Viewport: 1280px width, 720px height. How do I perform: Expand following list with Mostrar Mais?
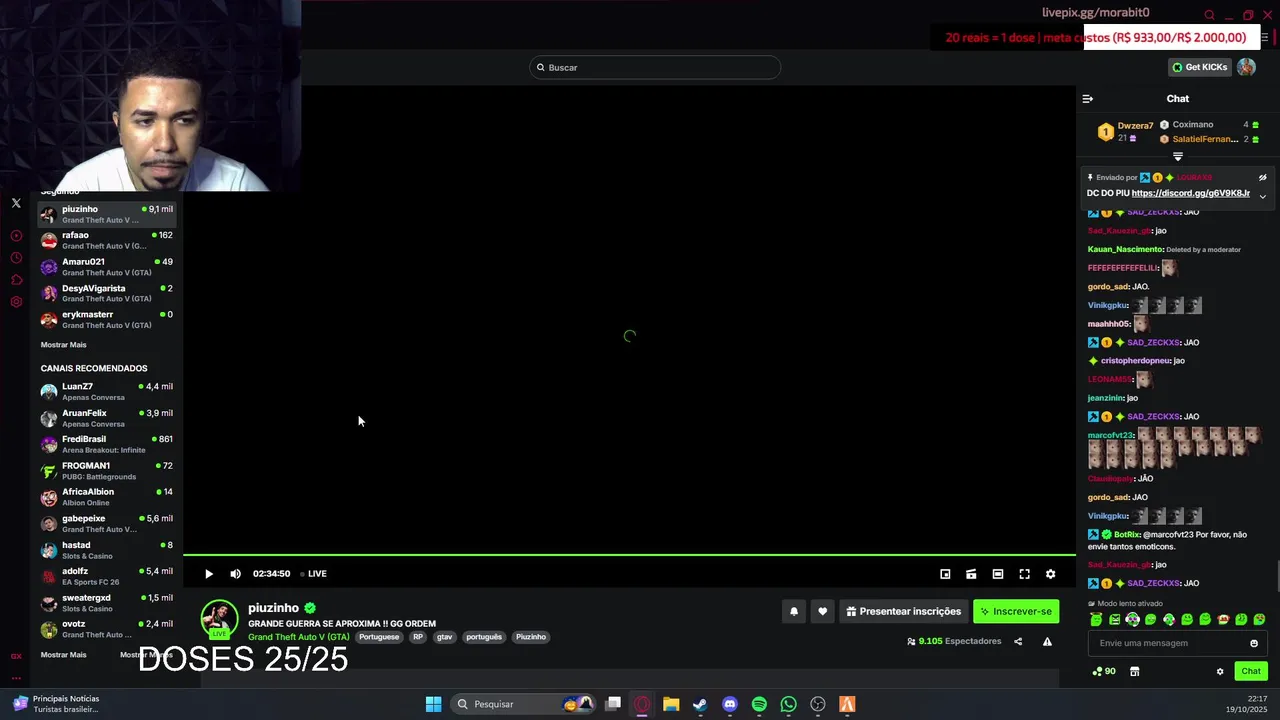(x=63, y=345)
